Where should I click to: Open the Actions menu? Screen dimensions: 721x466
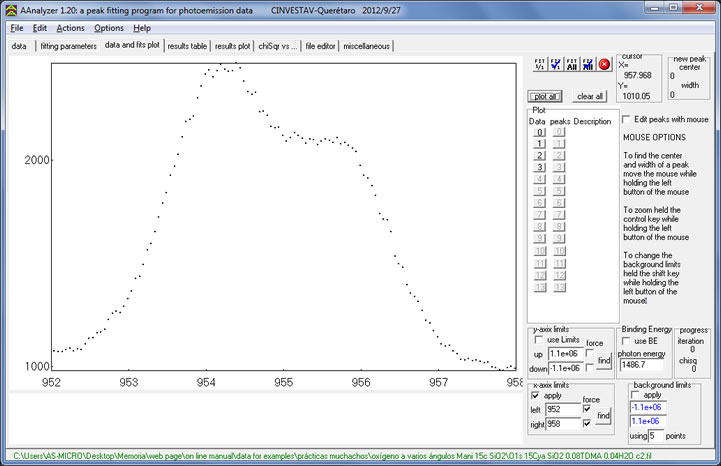coord(70,28)
